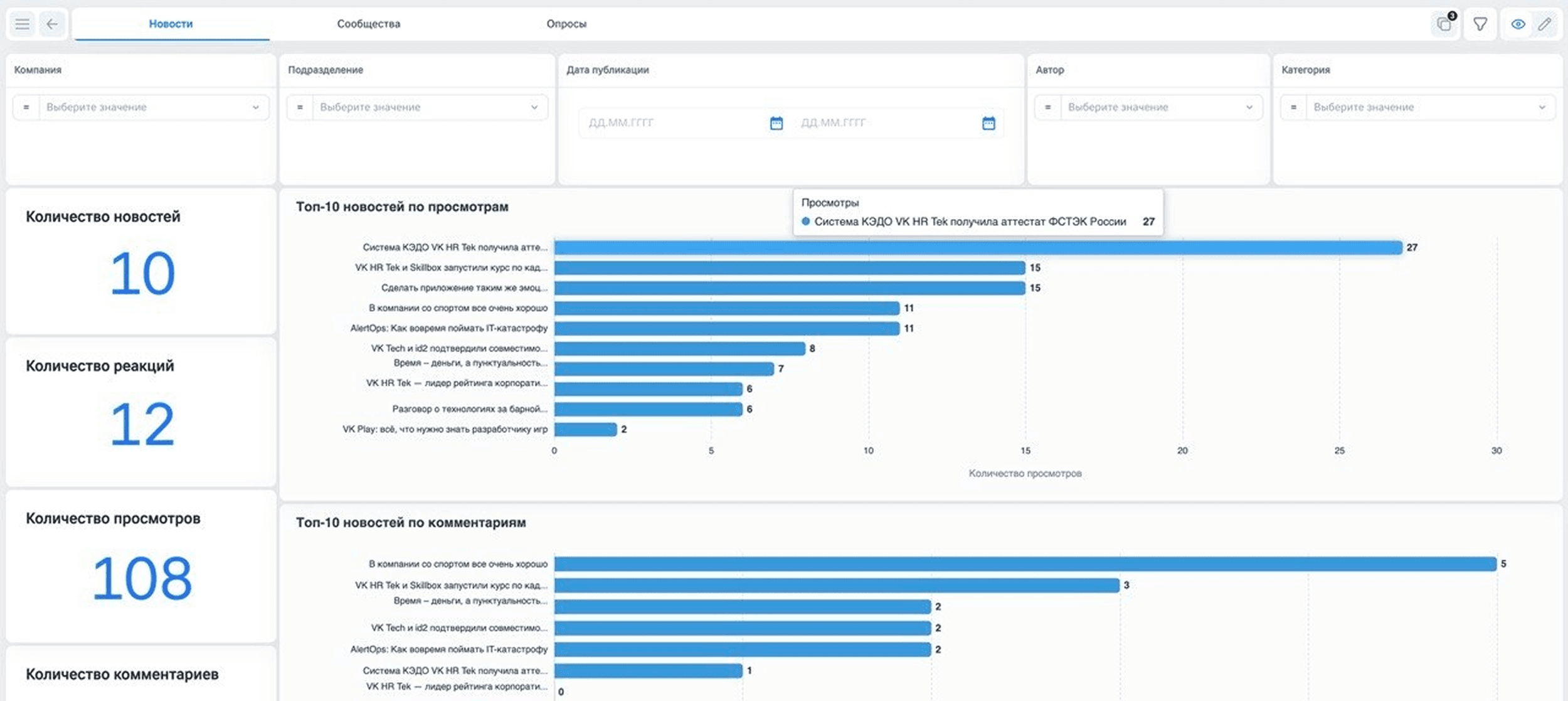Click views label Разговор о технологиях за барной
This screenshot has height=701, width=1568.
(x=470, y=409)
